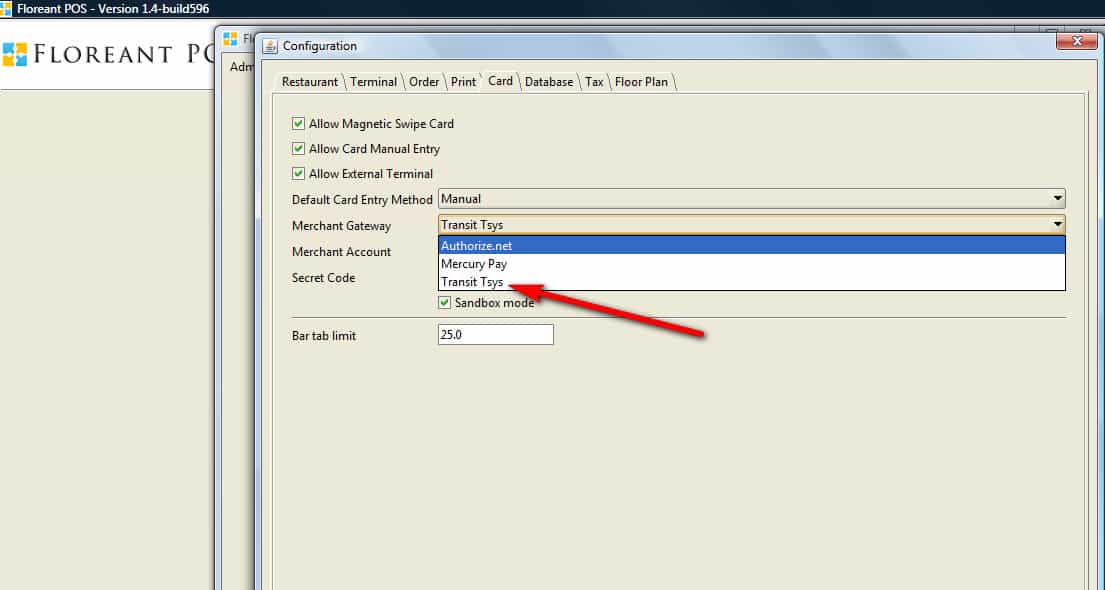Switch to the Tax tab
The width and height of the screenshot is (1105, 590).
coord(594,82)
